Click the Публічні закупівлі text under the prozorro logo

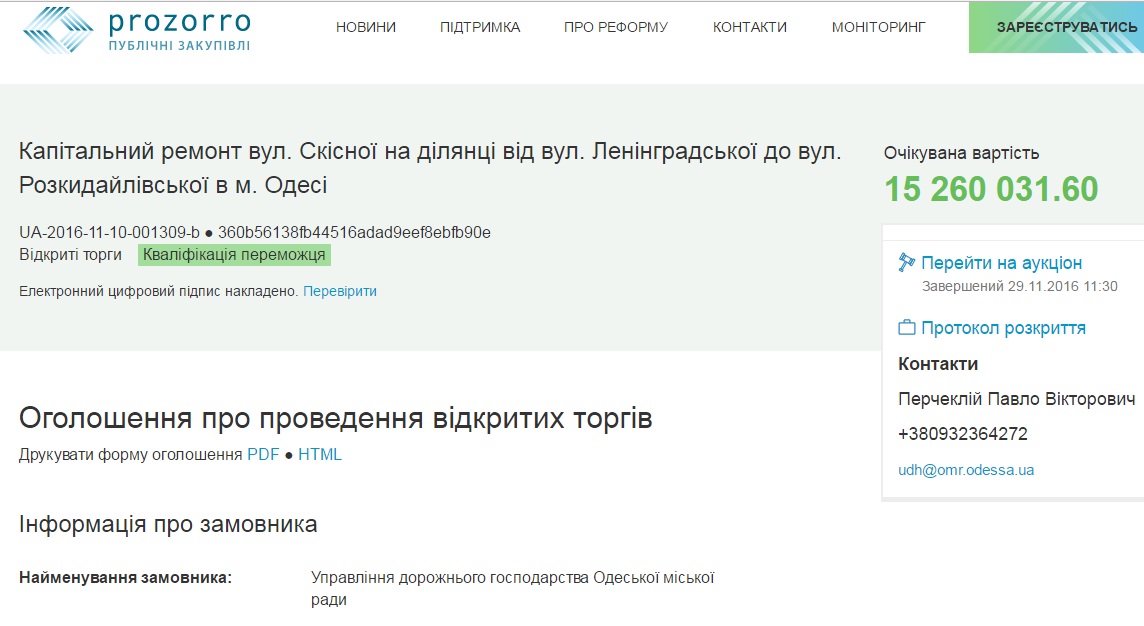point(179,46)
